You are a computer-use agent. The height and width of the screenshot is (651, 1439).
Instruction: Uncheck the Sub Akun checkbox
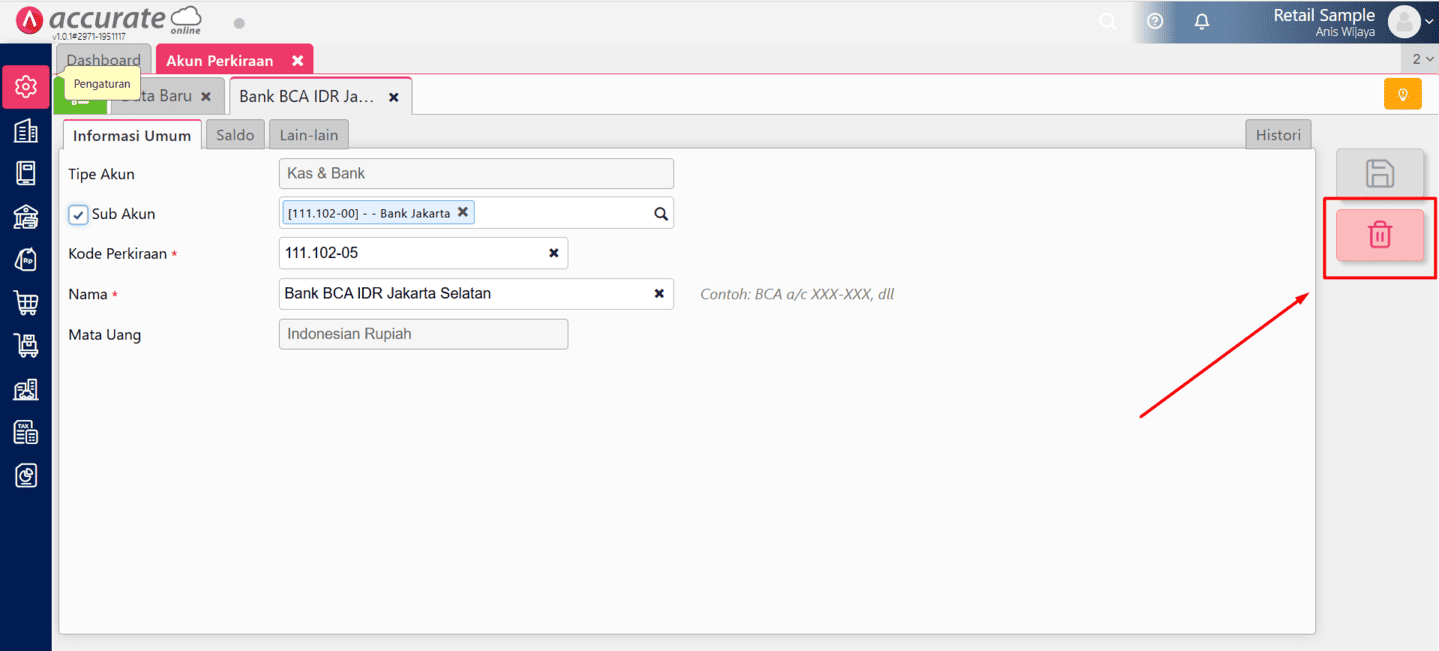(78, 214)
